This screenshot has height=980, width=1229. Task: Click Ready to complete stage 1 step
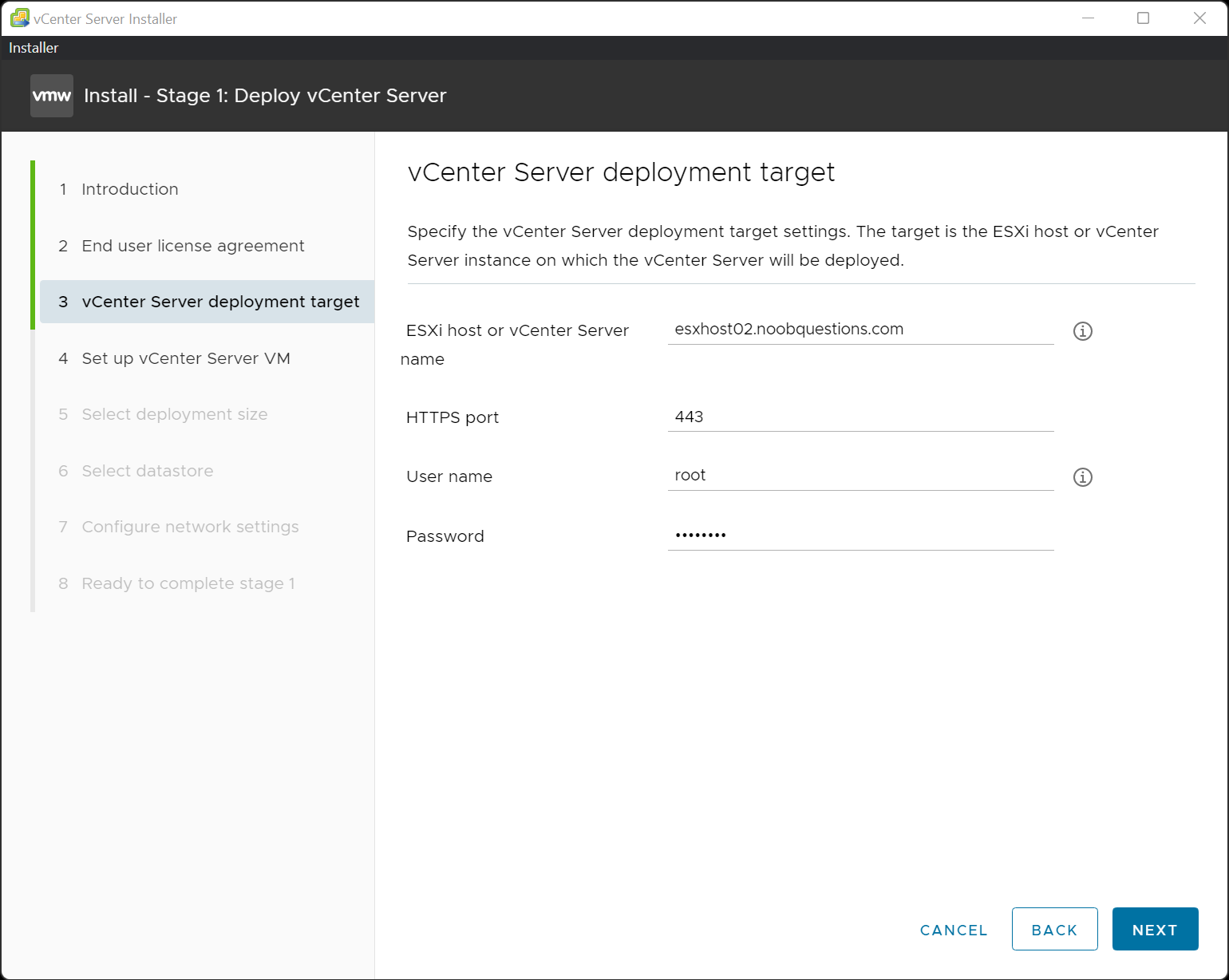(x=188, y=583)
